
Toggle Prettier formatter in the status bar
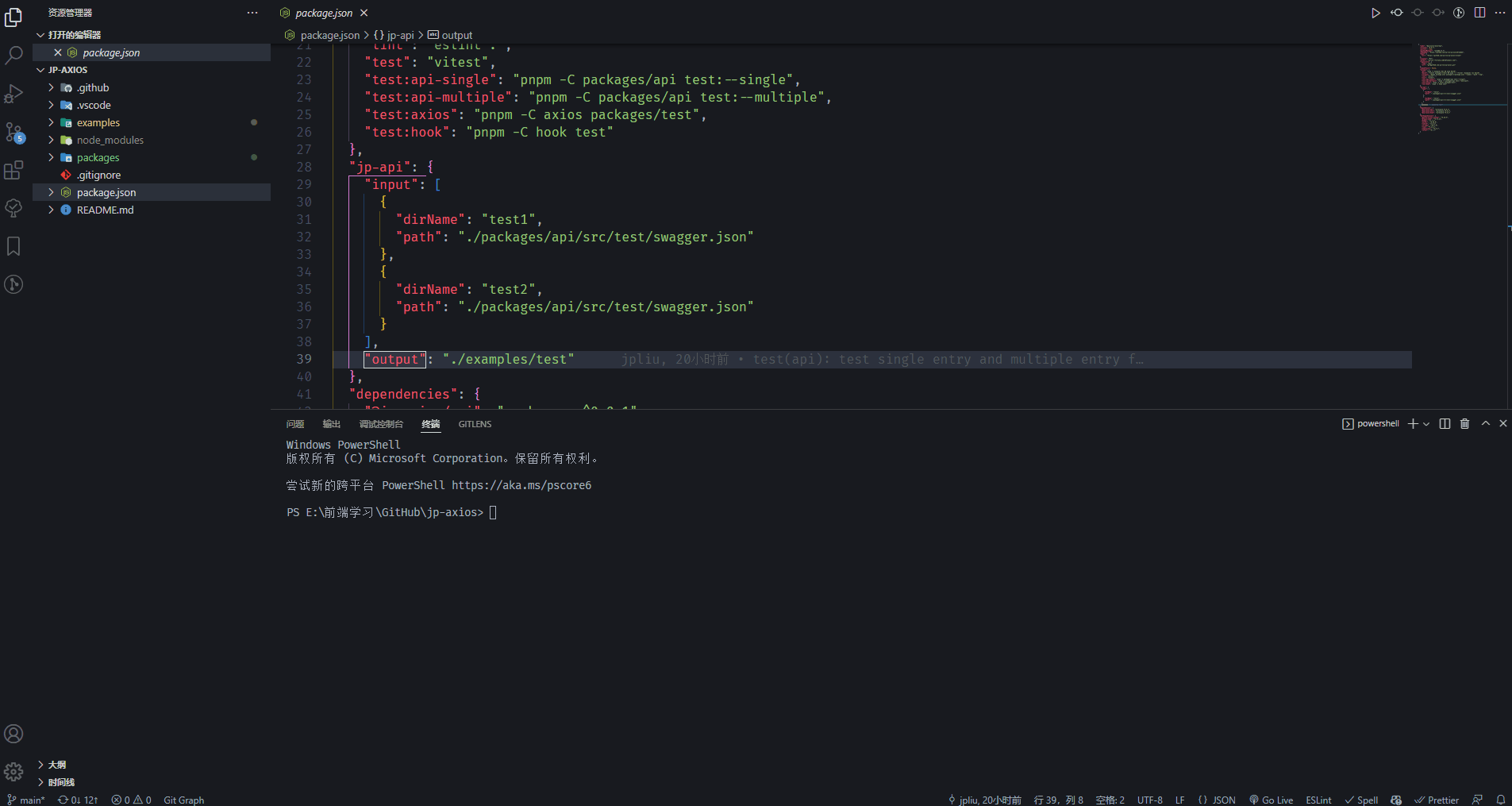pyautogui.click(x=1437, y=800)
